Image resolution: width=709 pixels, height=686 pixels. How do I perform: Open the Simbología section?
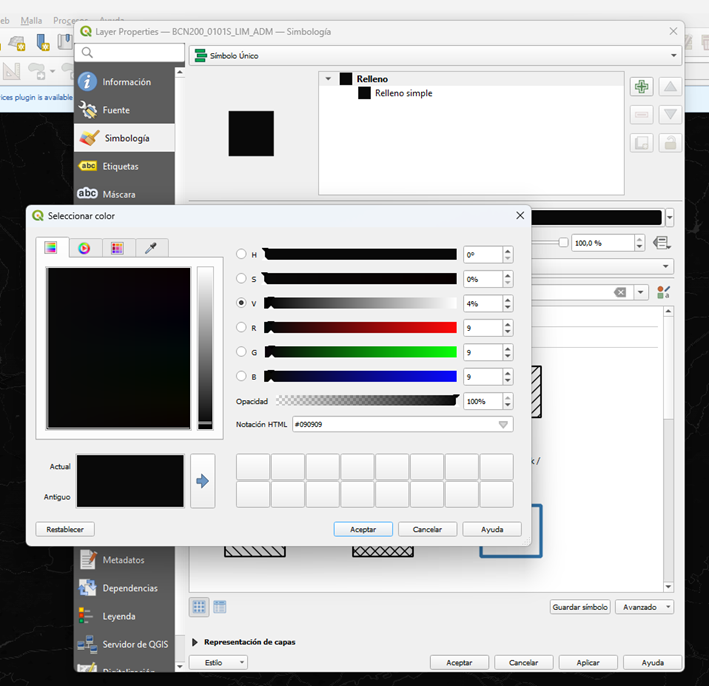tap(124, 138)
